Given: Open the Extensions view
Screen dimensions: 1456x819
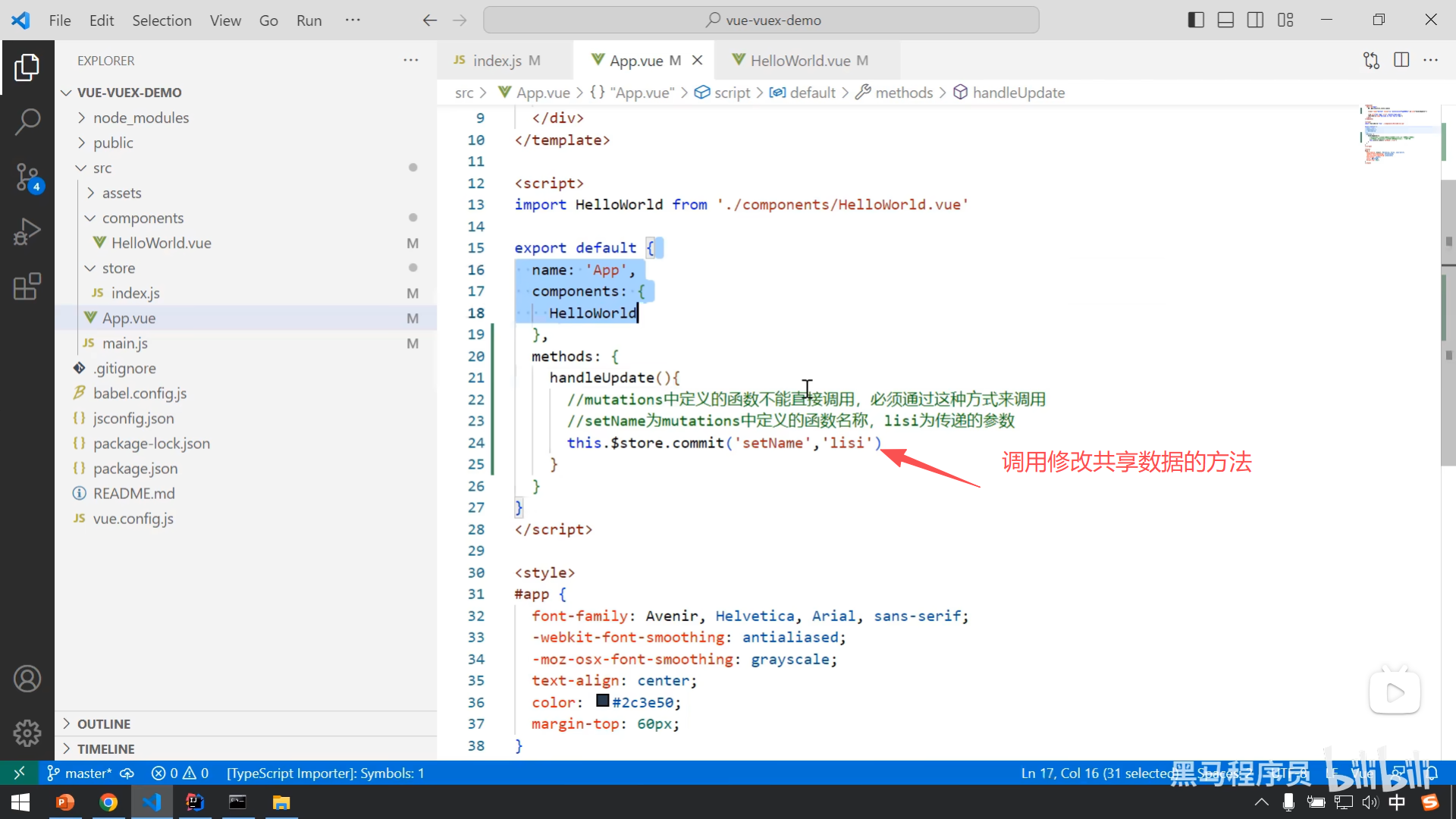Looking at the screenshot, I should [27, 287].
